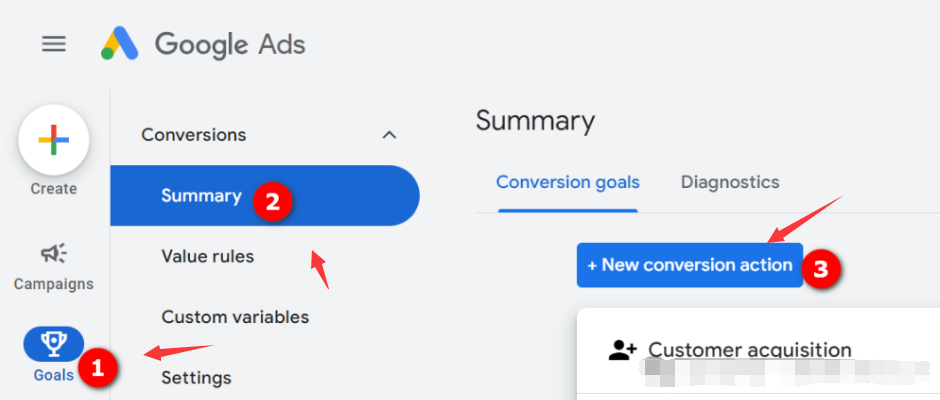Viewport: 940px width, 400px height.
Task: Select Summary in the Conversions menu
Action: point(265,196)
